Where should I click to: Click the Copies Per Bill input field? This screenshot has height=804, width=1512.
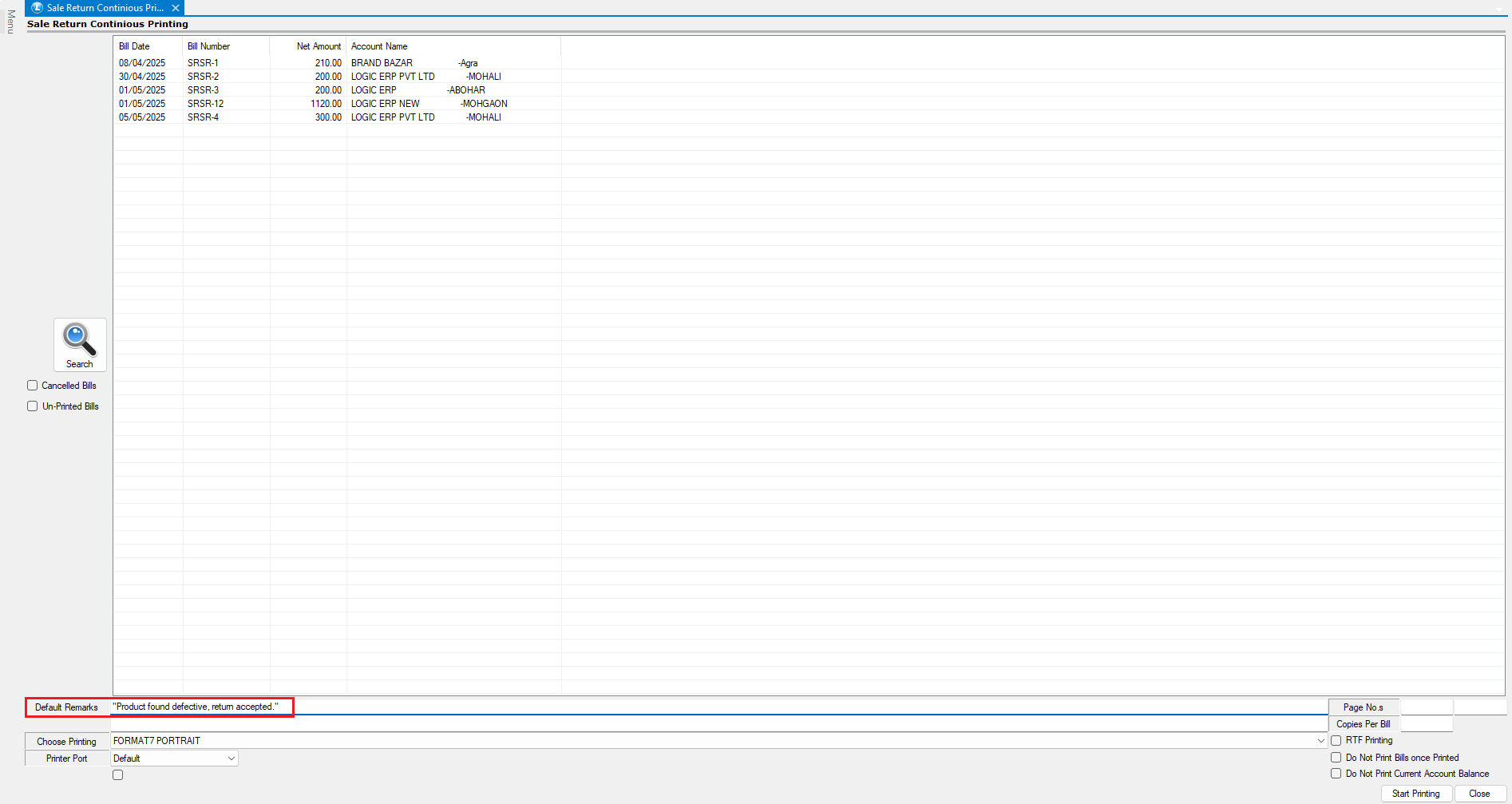[x=1427, y=724]
